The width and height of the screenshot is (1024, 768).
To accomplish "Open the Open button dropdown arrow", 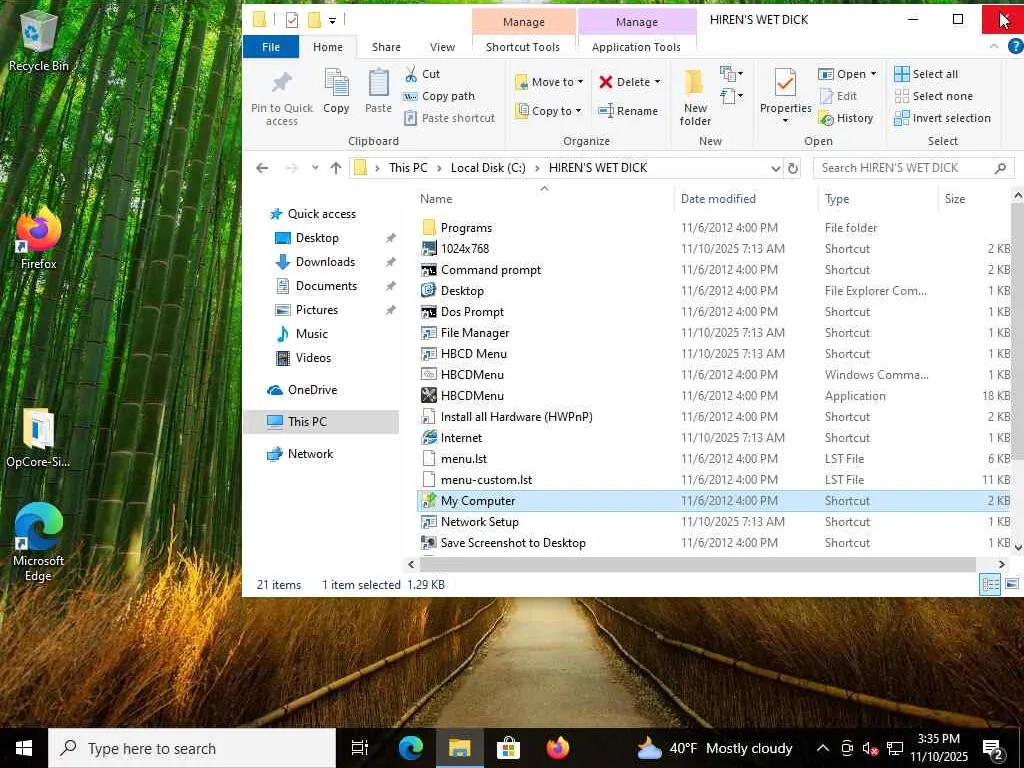I will 873,74.
